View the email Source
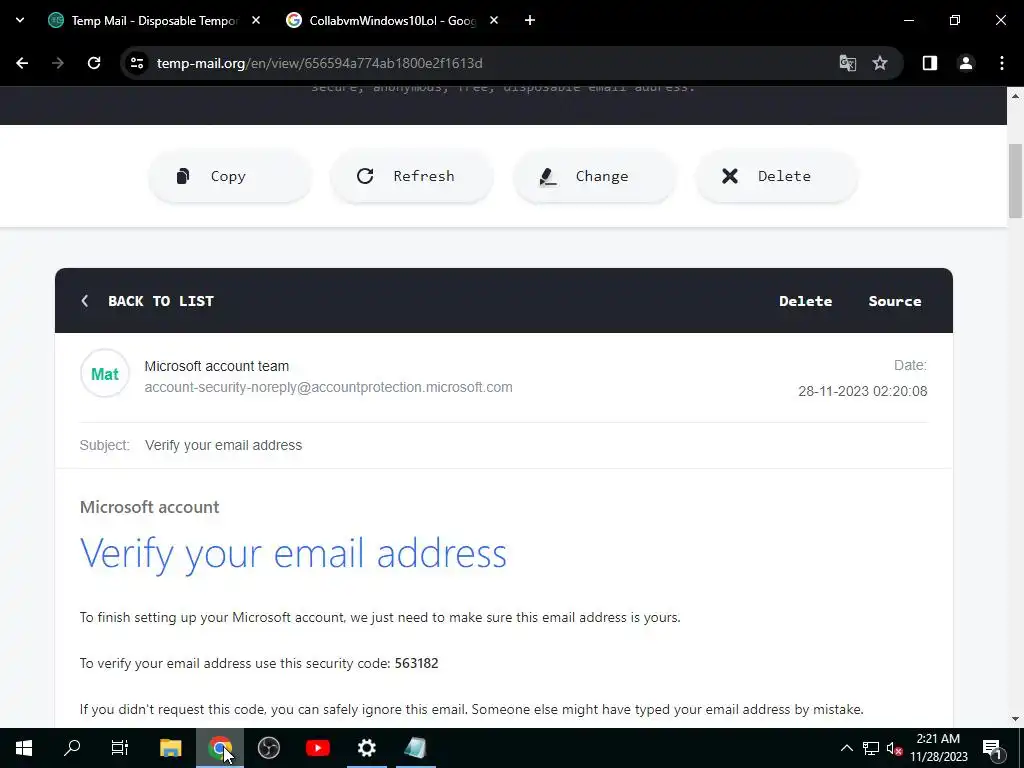Viewport: 1024px width, 768px height. coord(895,301)
